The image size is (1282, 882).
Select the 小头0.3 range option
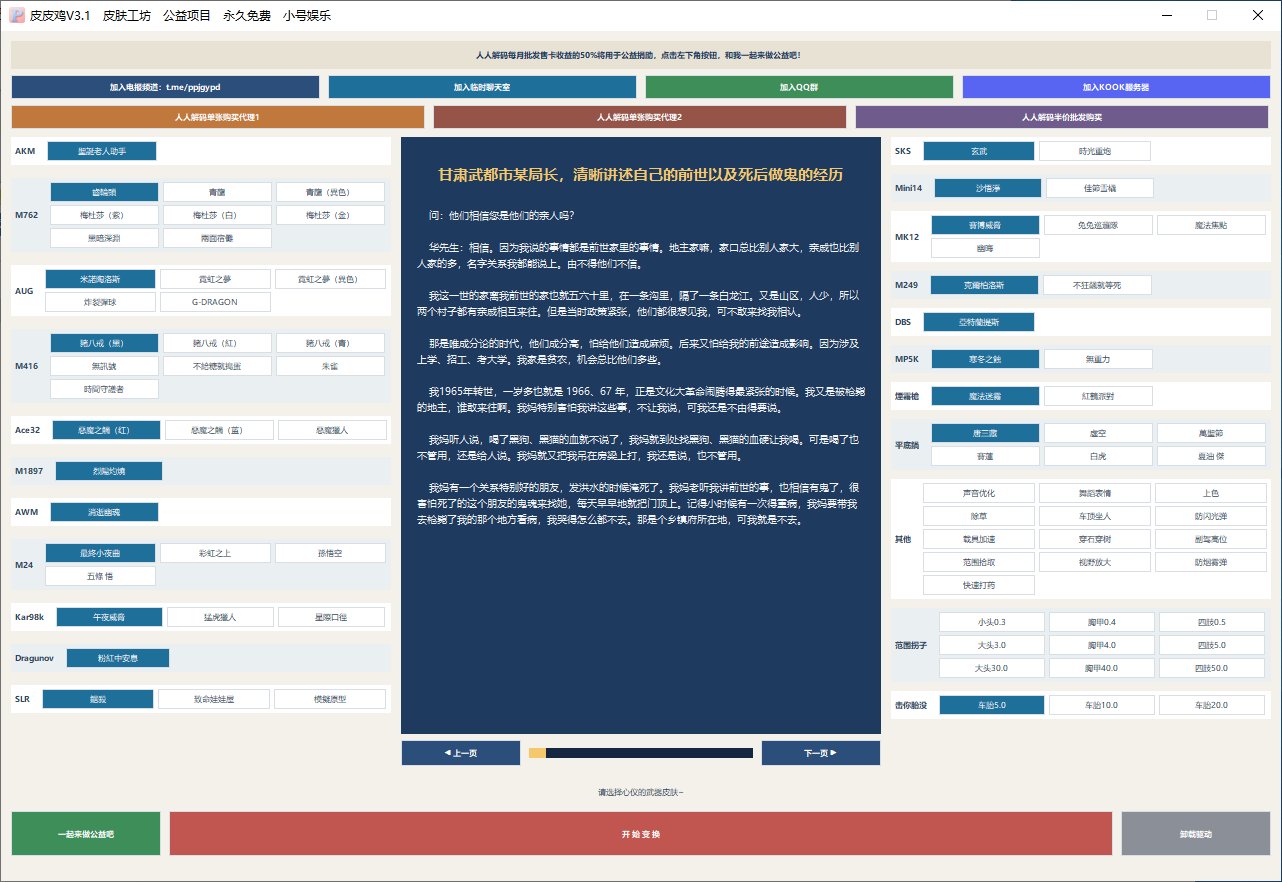992,622
